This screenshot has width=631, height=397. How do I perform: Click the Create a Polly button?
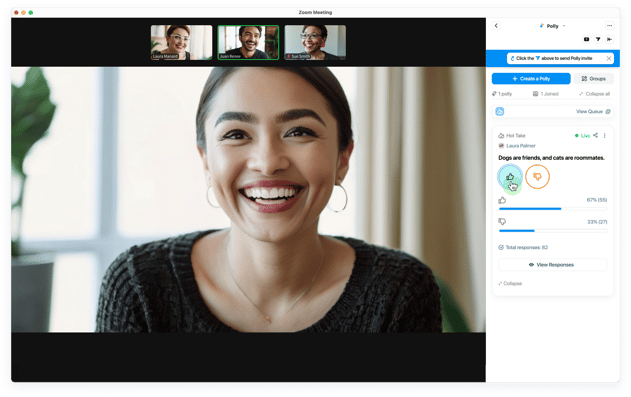click(x=531, y=78)
